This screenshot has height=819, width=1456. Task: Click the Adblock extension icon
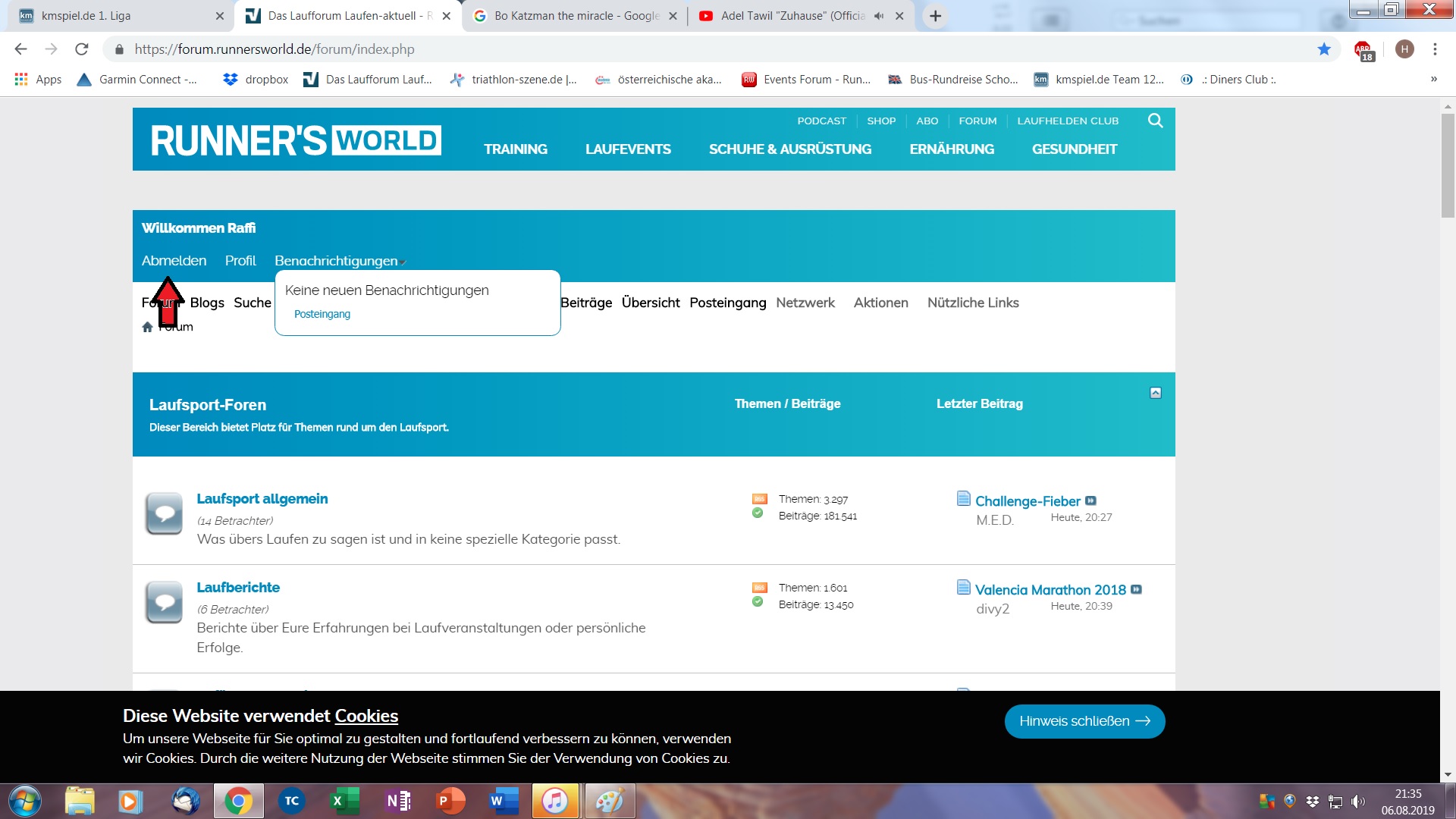click(x=1363, y=51)
